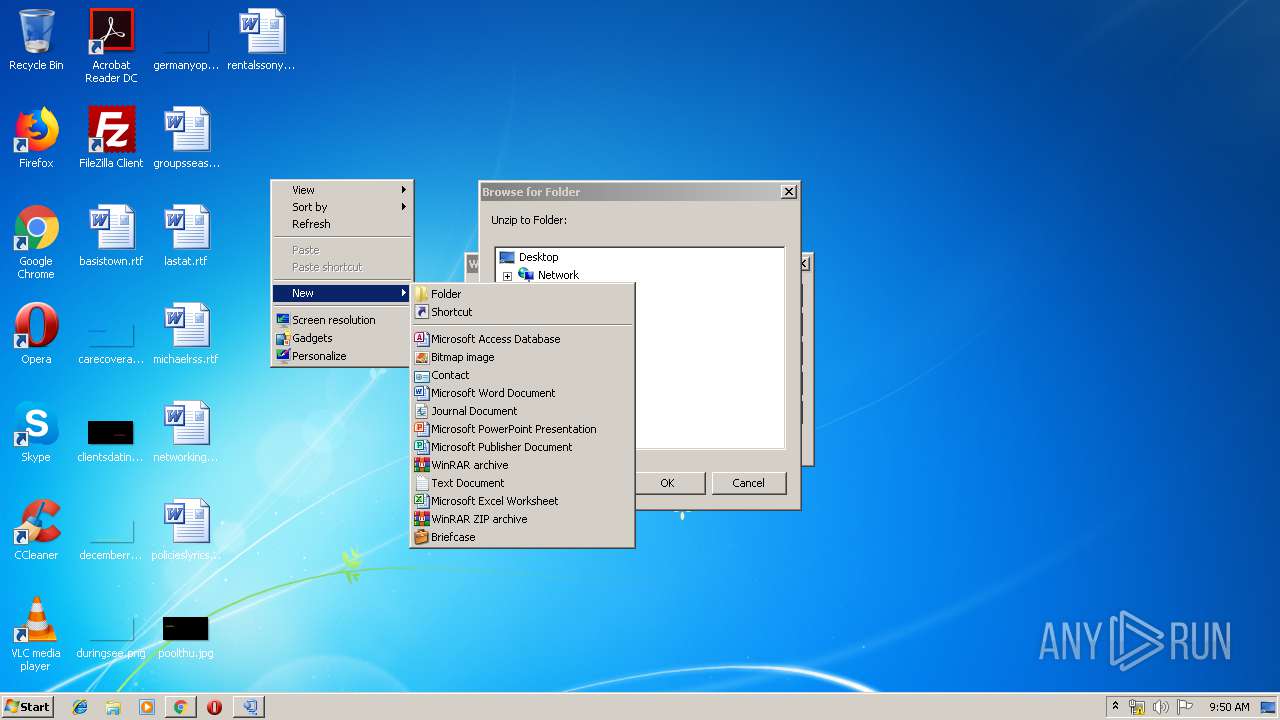
Task: Click the Show desktop button
Action: pyautogui.click(x=1268, y=707)
